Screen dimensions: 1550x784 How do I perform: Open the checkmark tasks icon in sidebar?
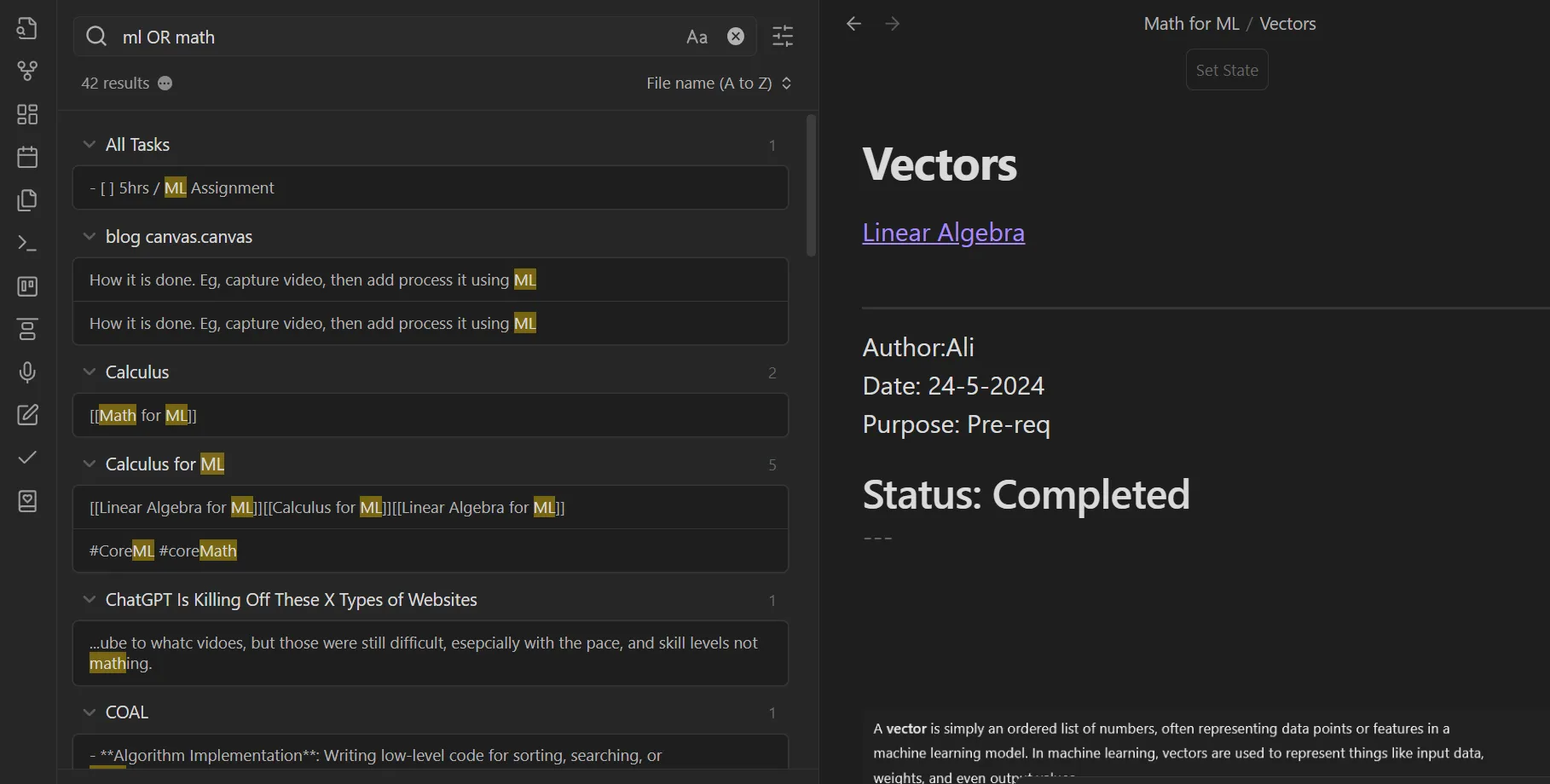pyautogui.click(x=27, y=458)
